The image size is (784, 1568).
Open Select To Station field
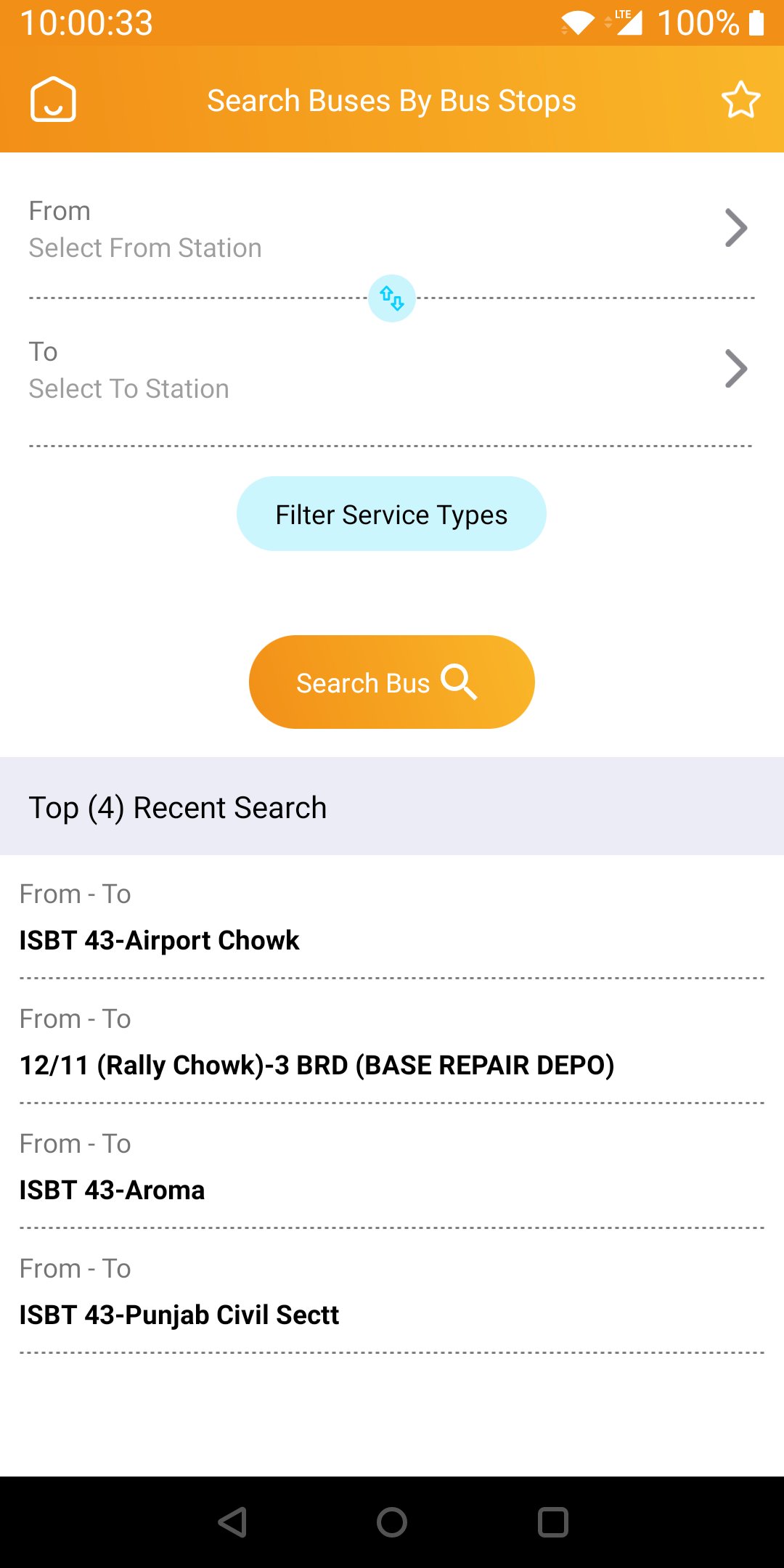coord(129,388)
